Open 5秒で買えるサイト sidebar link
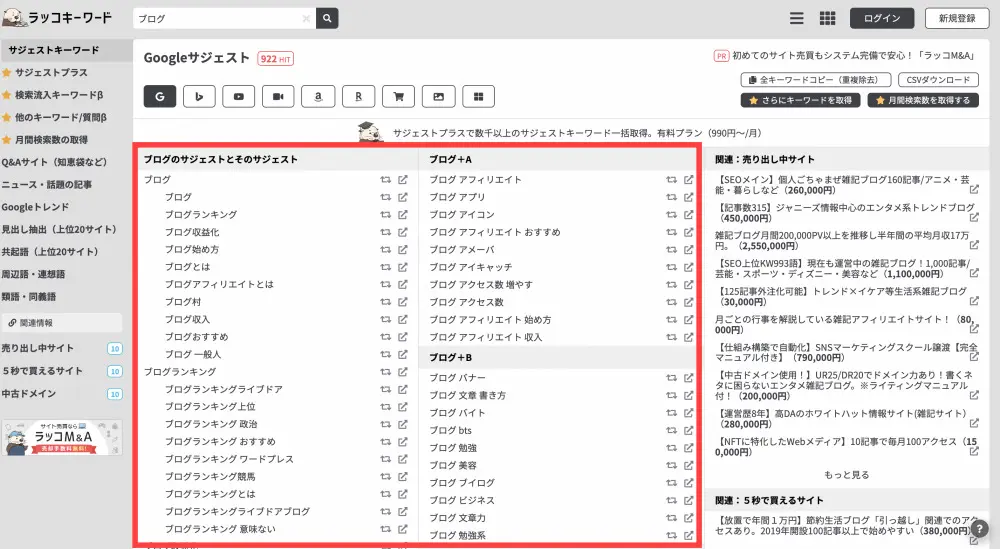Screen dimensions: 1000x549 [x=42, y=370]
